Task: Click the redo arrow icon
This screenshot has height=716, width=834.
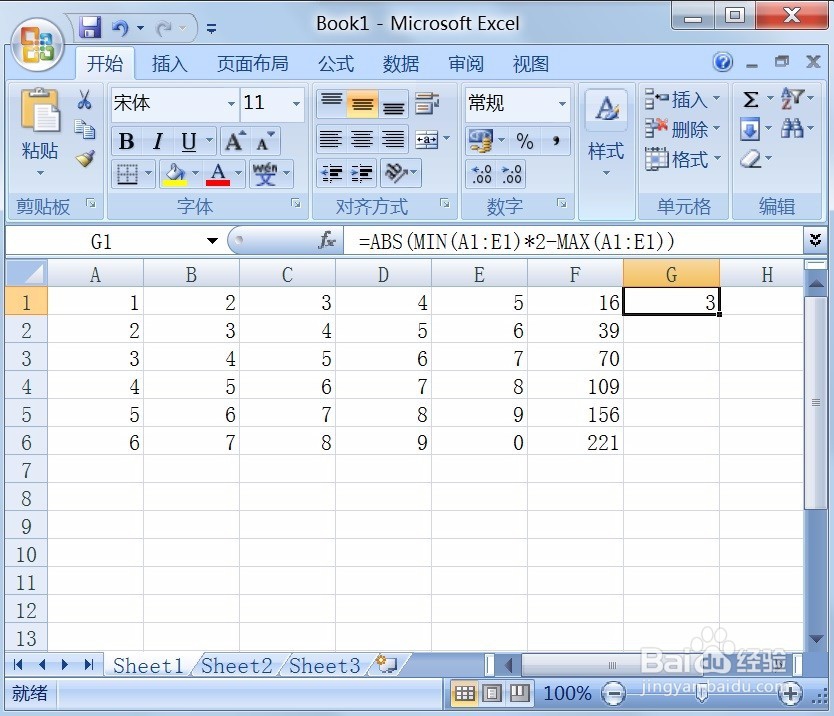Action: click(x=164, y=27)
